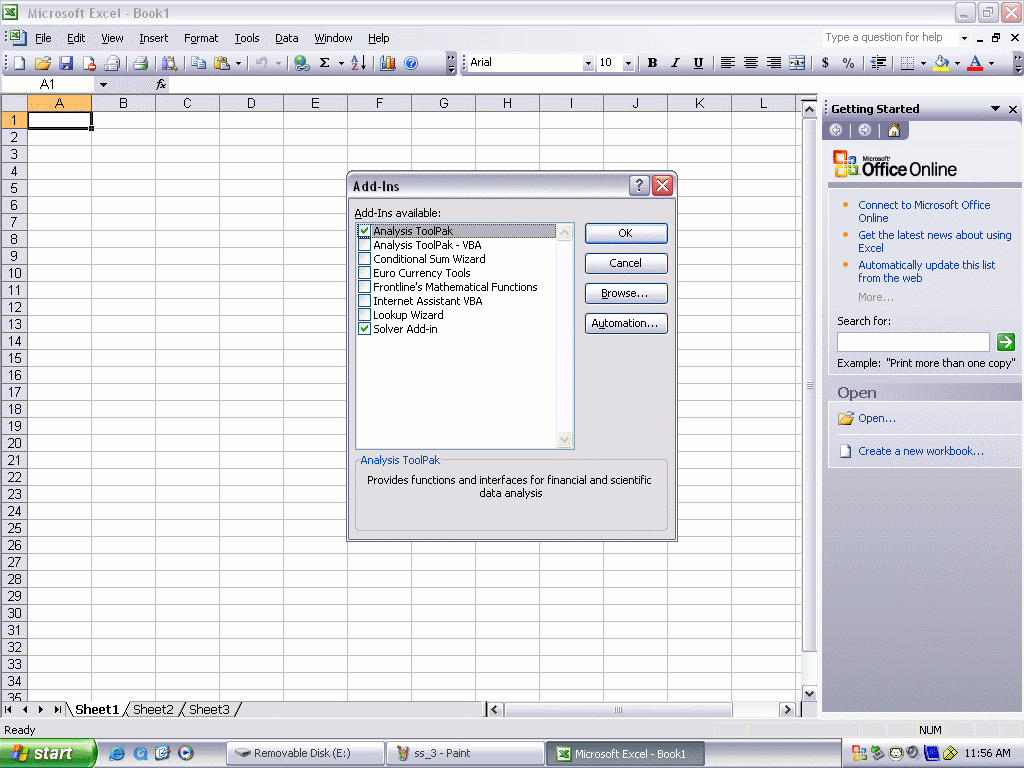This screenshot has width=1024, height=768.
Task: Click the Save icon in toolbar
Action: click(66, 63)
